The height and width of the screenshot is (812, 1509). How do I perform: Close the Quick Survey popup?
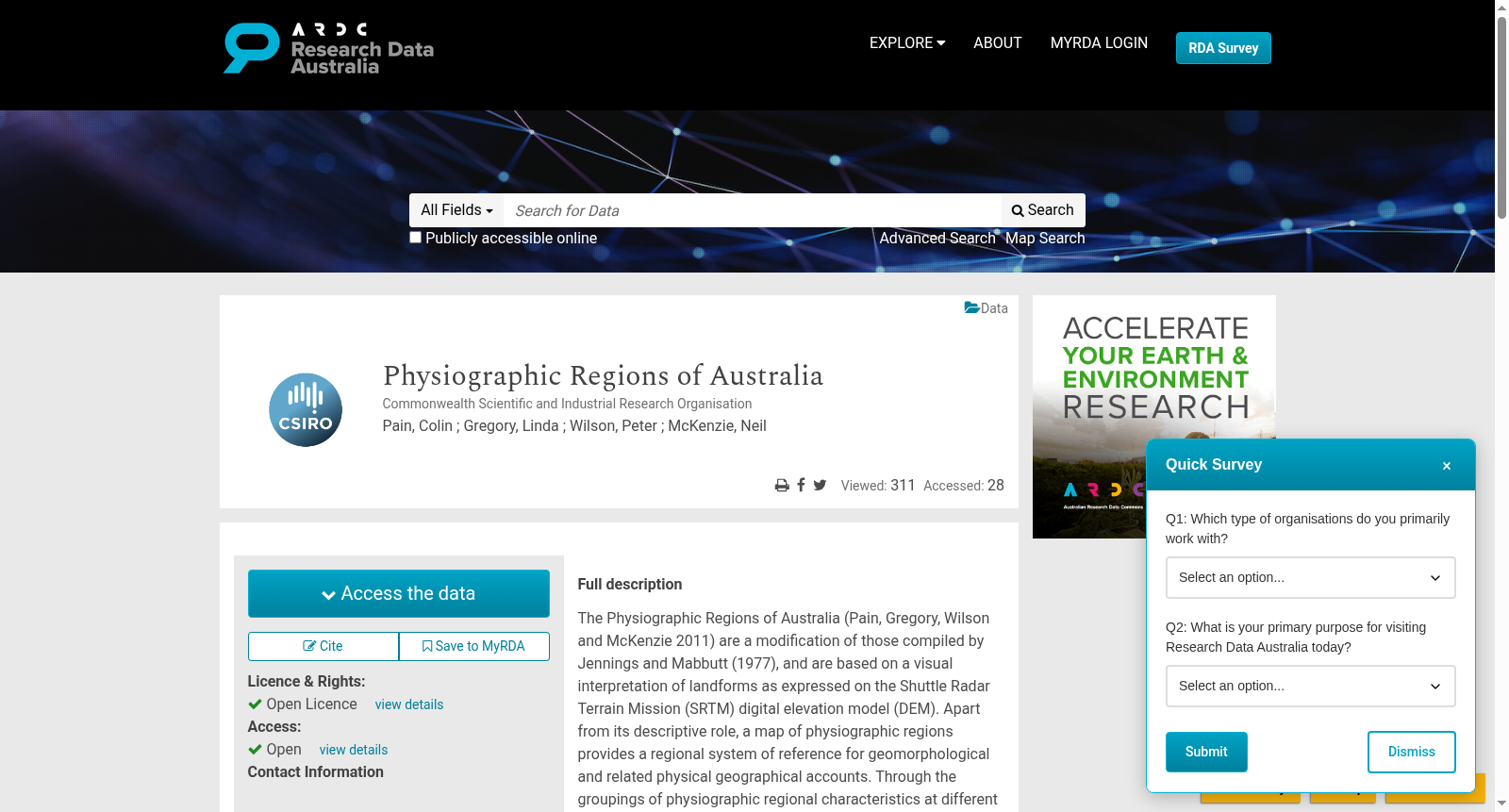(1447, 466)
